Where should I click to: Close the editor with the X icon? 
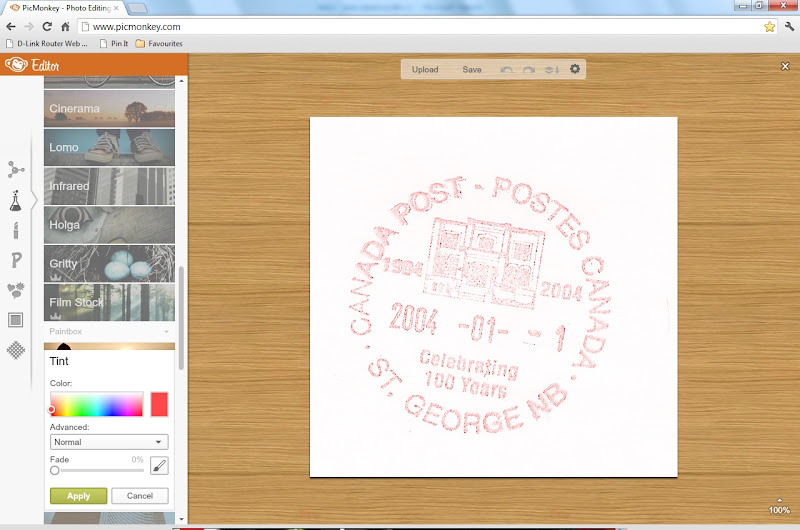coord(785,66)
